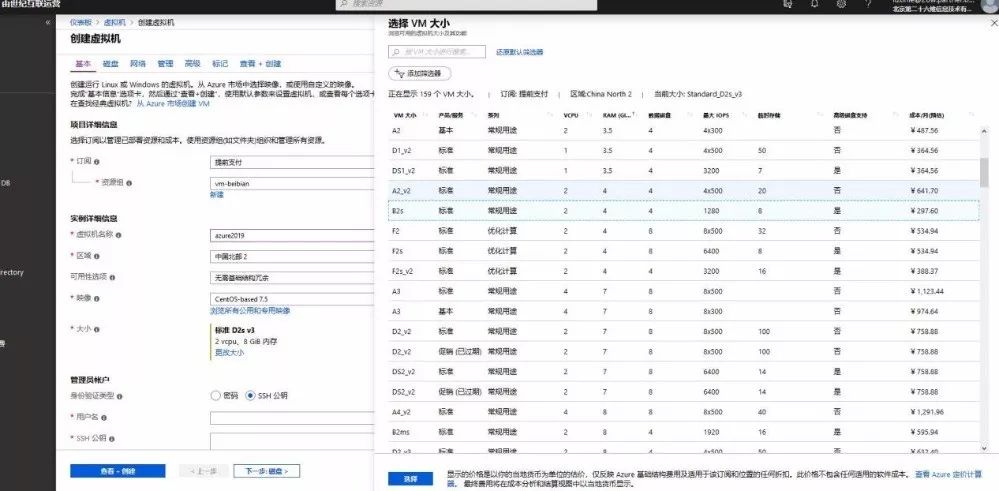
Task: Switch to the 管理 tab
Action: pos(165,64)
